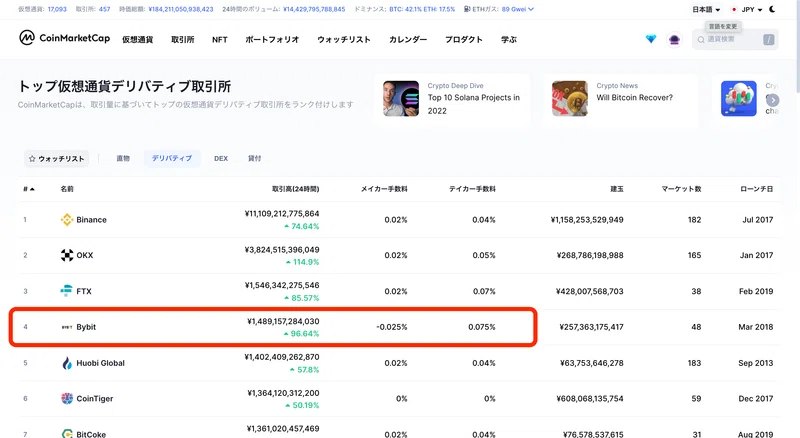The height and width of the screenshot is (438, 800).
Task: Open the 学ぶ menu
Action: pyautogui.click(x=509, y=40)
